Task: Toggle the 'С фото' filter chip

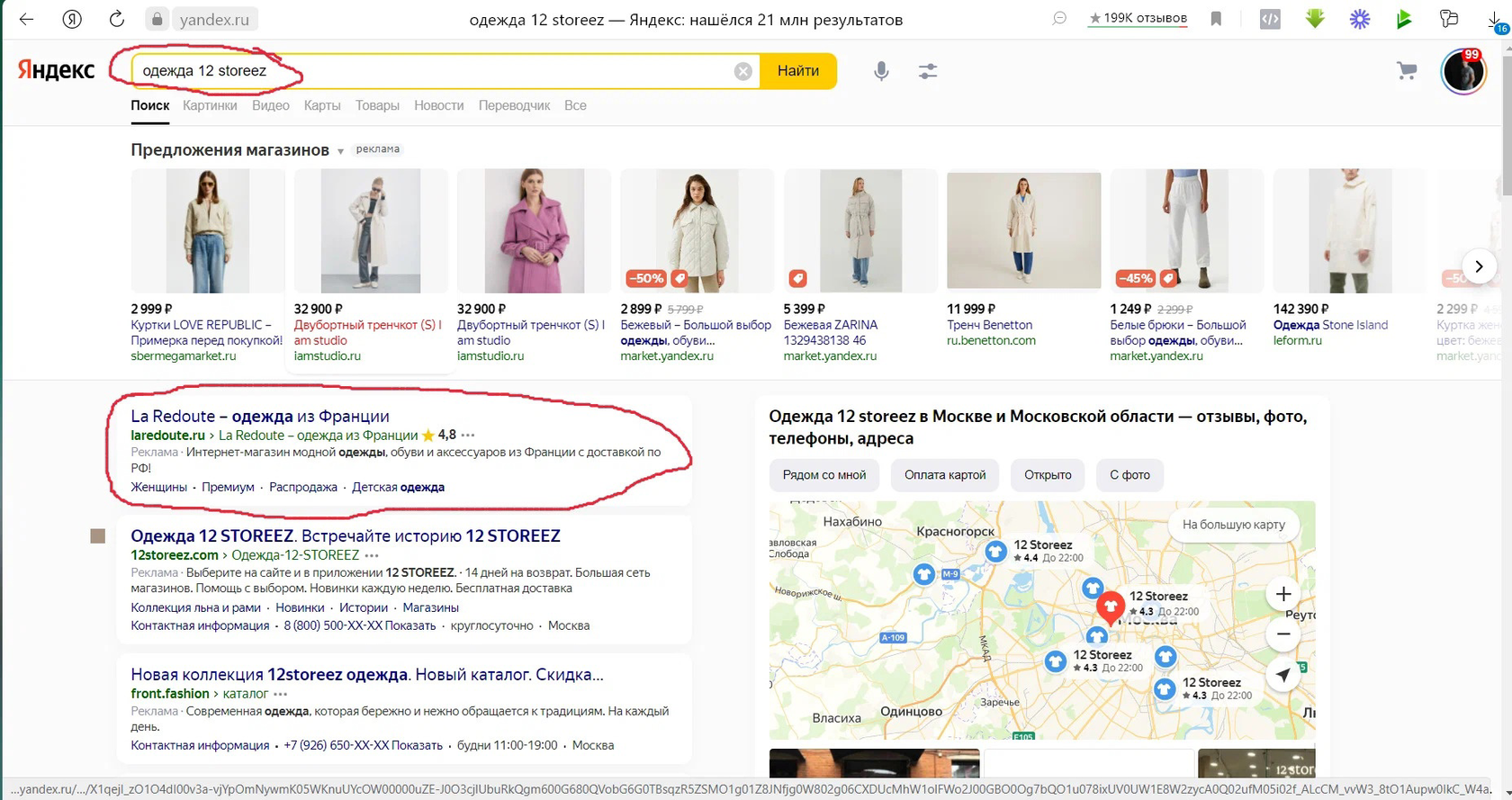Action: pos(1129,475)
